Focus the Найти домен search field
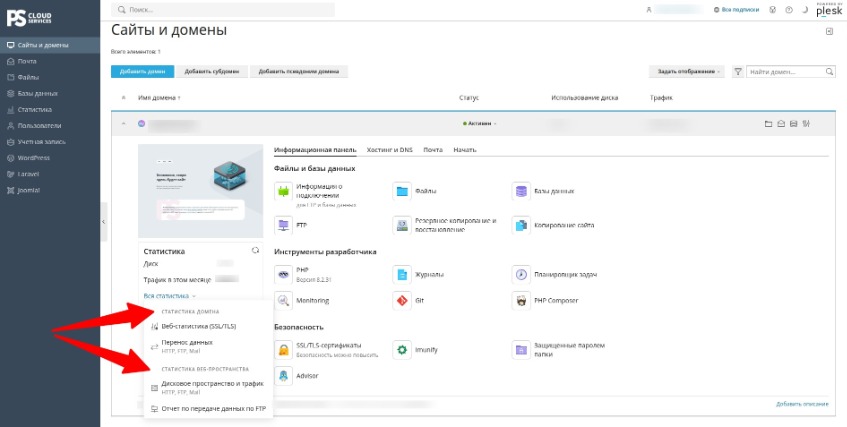Screen dimensions: 847x427 point(790,71)
